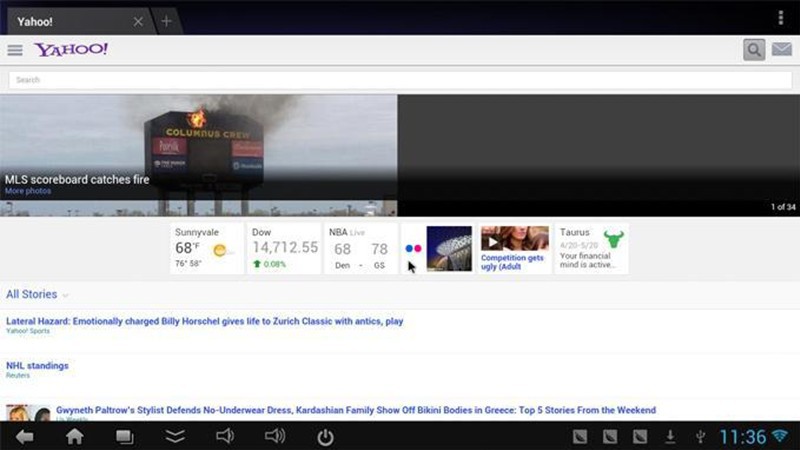Open the second notification tray icon
The image size is (800, 450).
coord(610,437)
